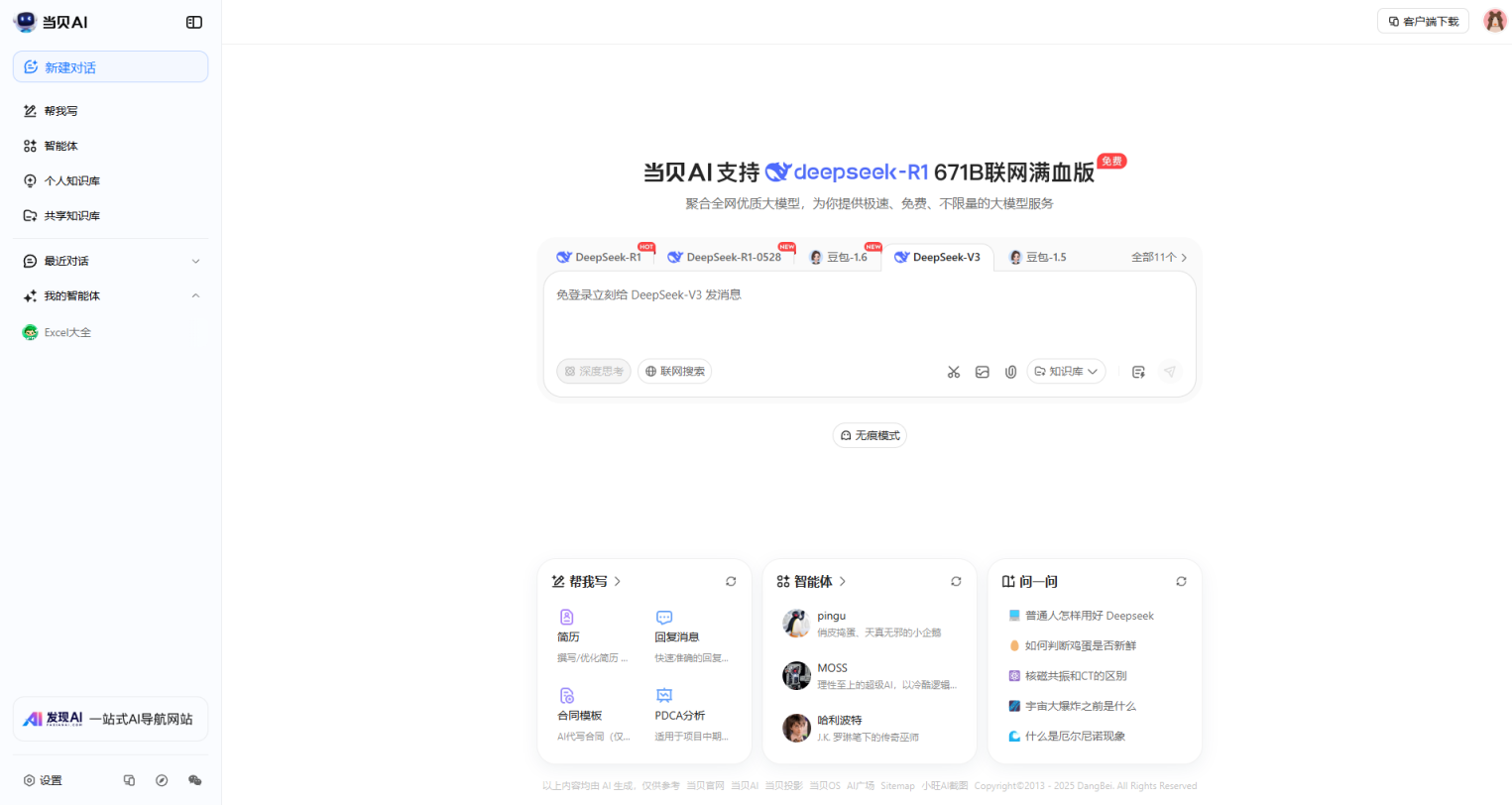1512x805 pixels.
Task: Click the prompt template icon beside send button
Action: point(1138,370)
